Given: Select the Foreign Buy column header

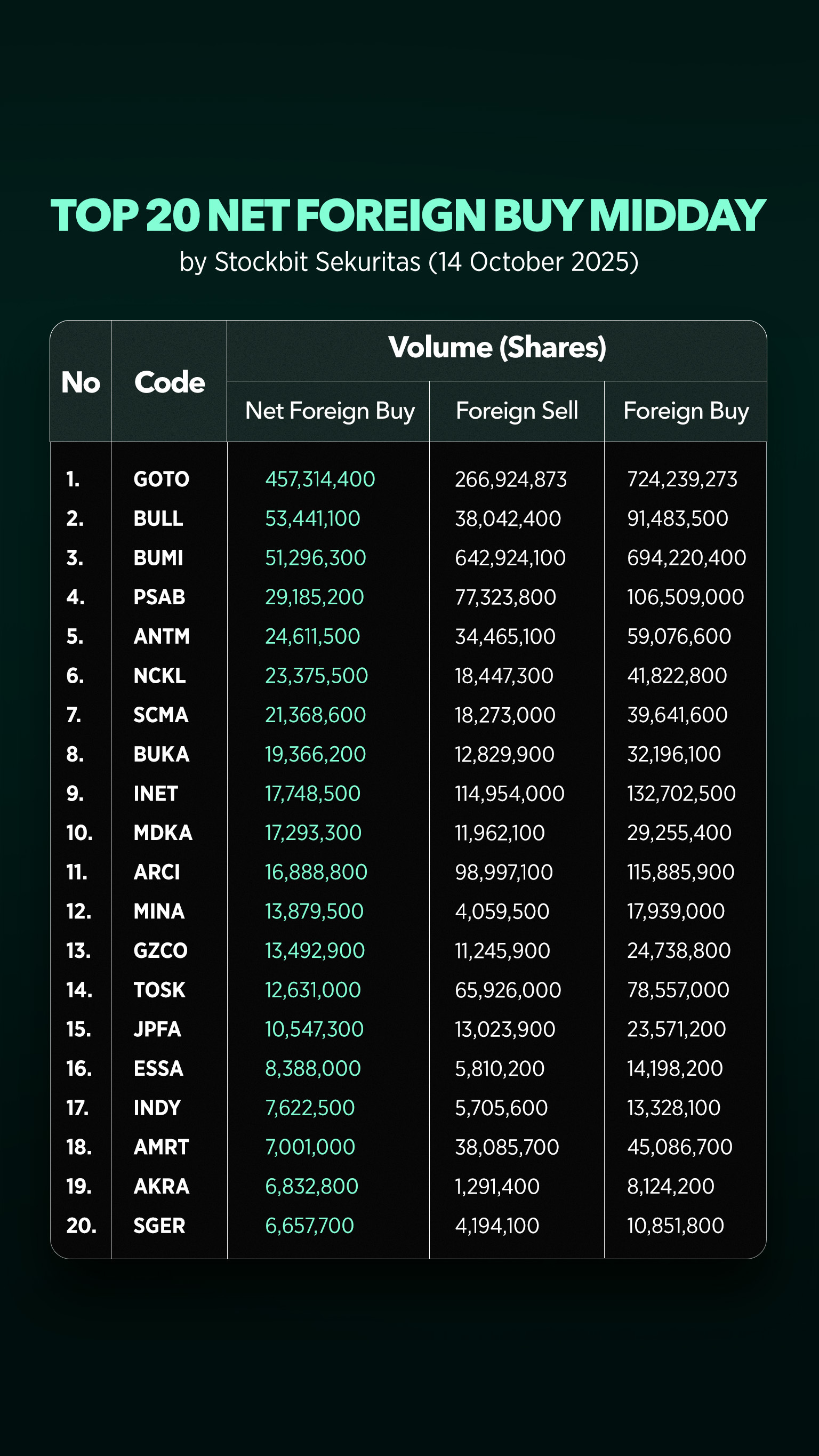Looking at the screenshot, I should point(686,411).
